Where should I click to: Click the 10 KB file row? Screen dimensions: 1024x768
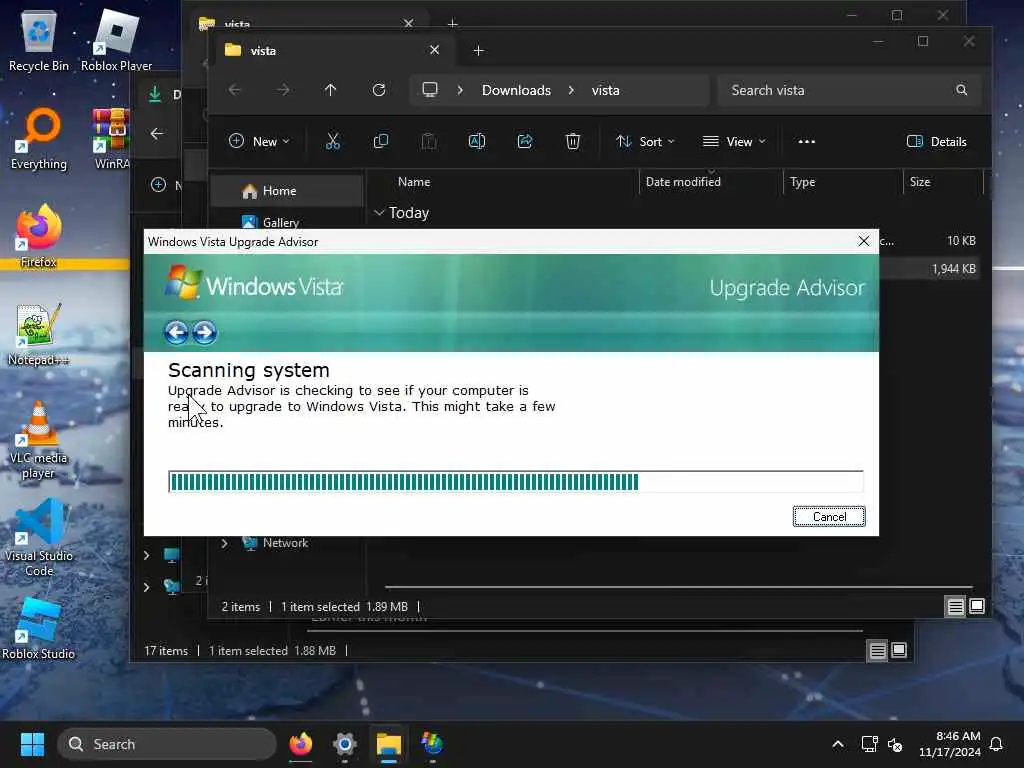tap(929, 241)
